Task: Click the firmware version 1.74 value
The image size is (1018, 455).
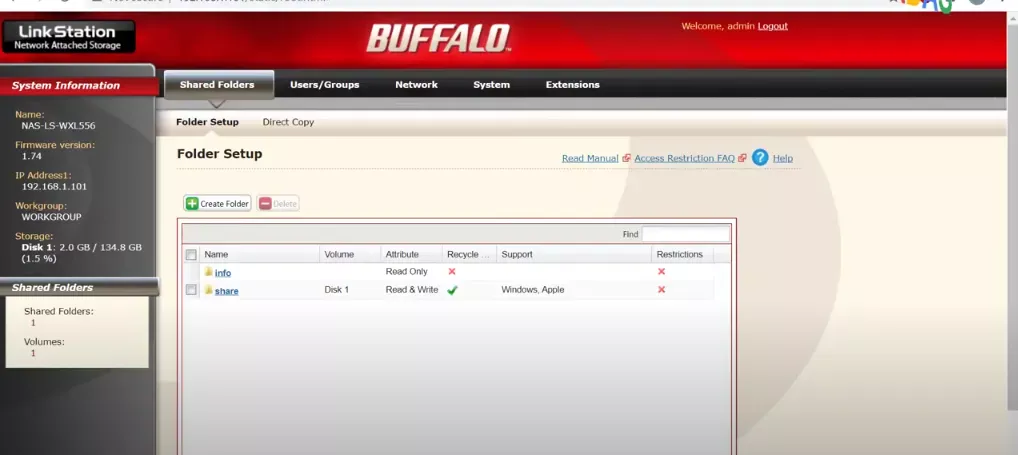Action: point(32,156)
